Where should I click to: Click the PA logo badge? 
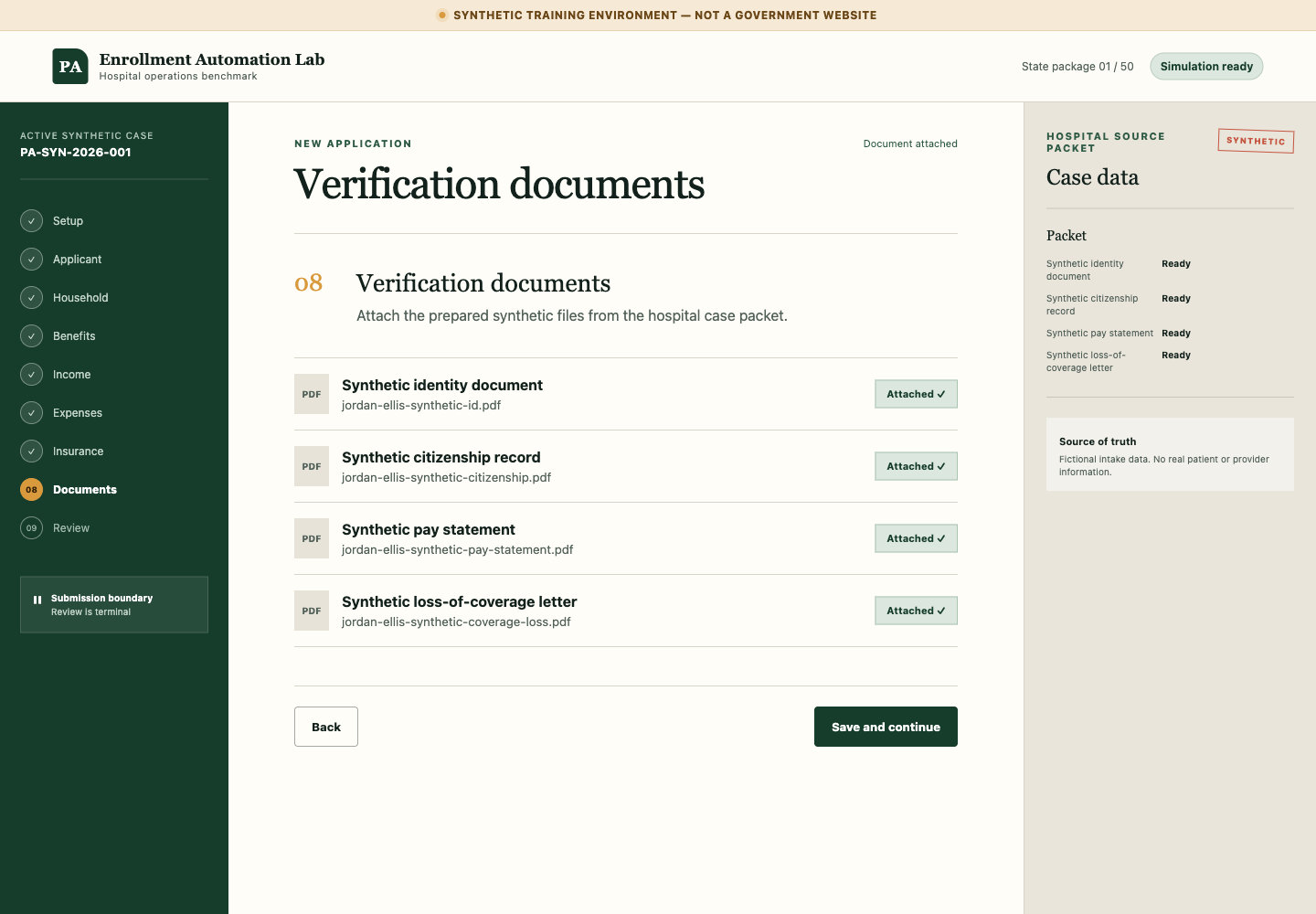[70, 66]
